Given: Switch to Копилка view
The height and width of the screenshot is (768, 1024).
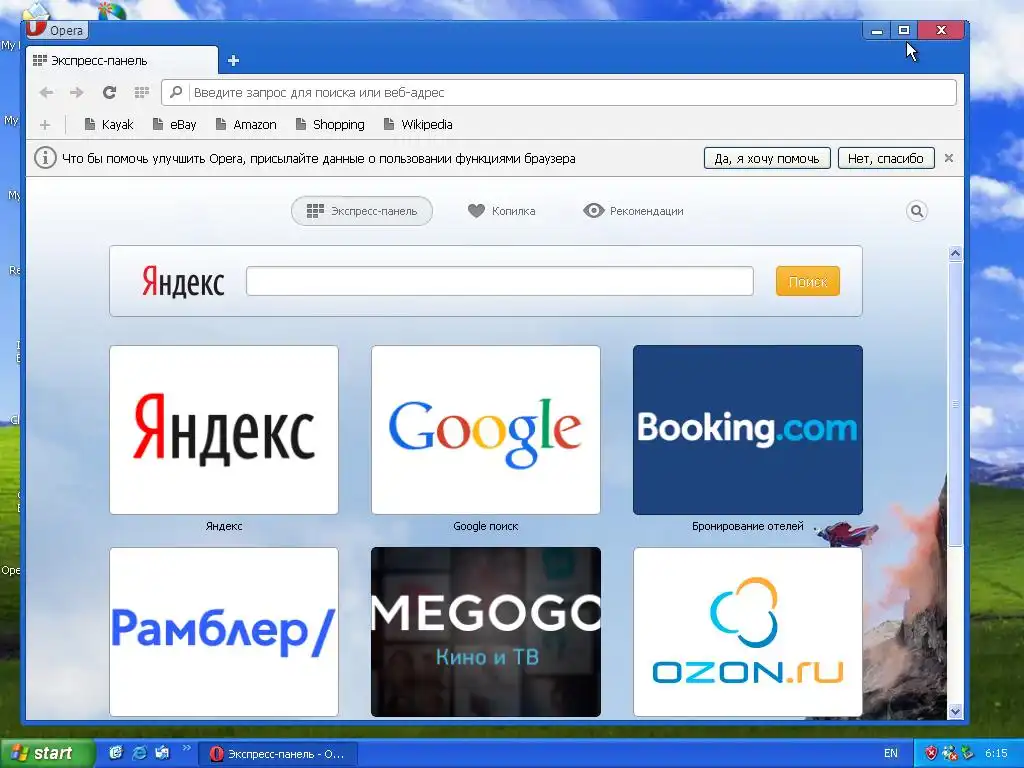Looking at the screenshot, I should (502, 211).
